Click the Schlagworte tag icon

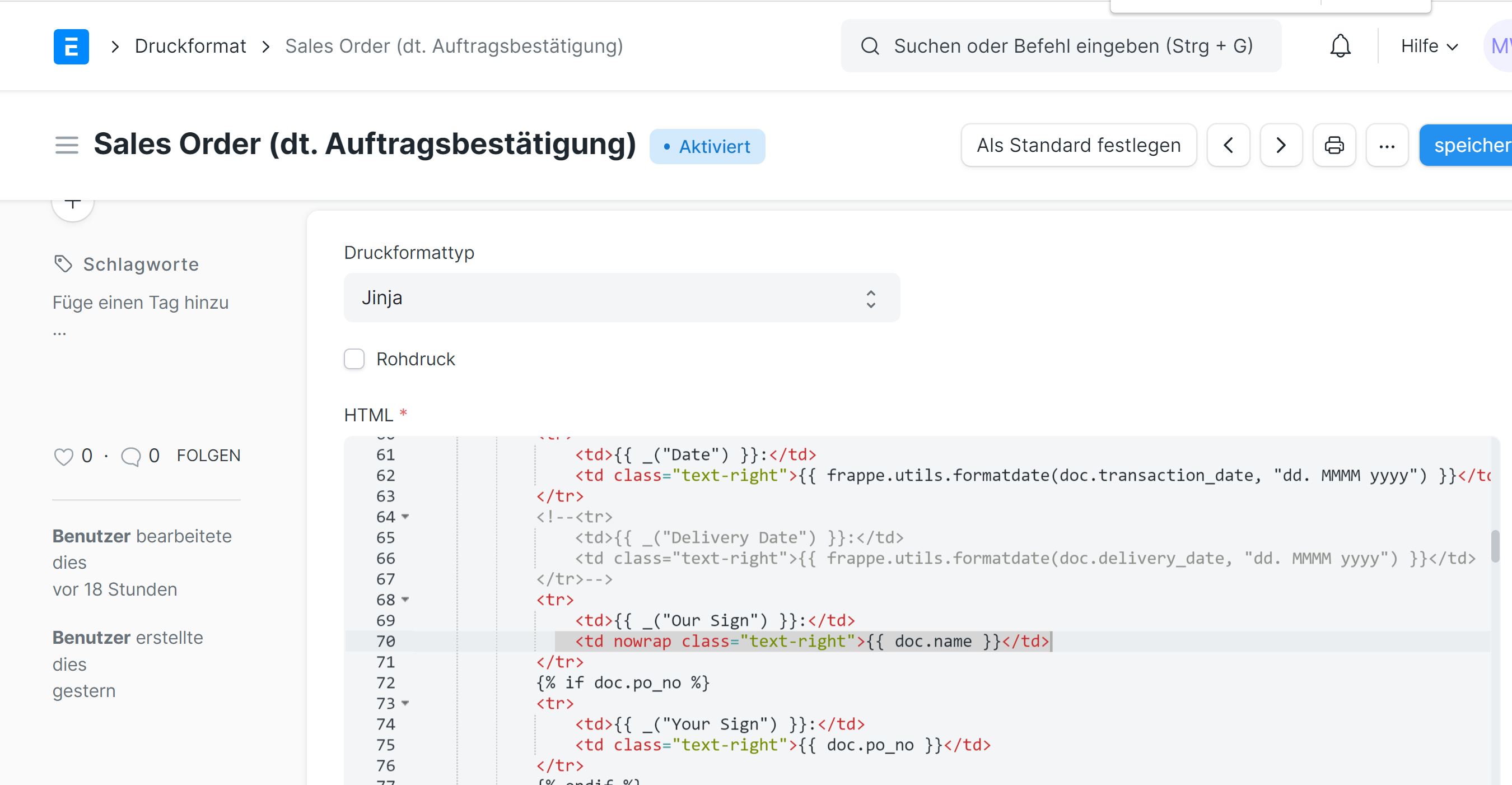point(63,264)
